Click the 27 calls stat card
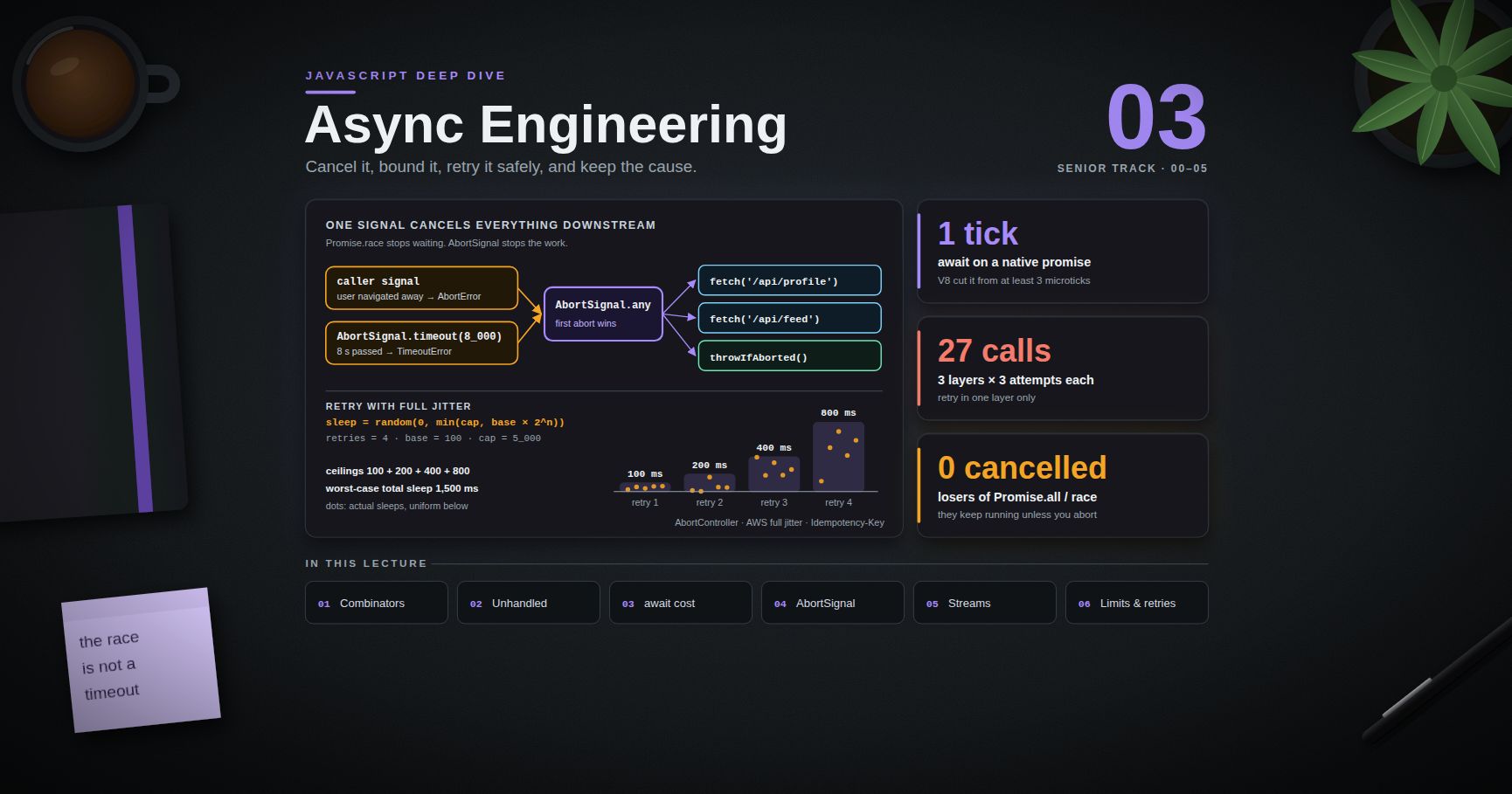 pyautogui.click(x=1063, y=369)
